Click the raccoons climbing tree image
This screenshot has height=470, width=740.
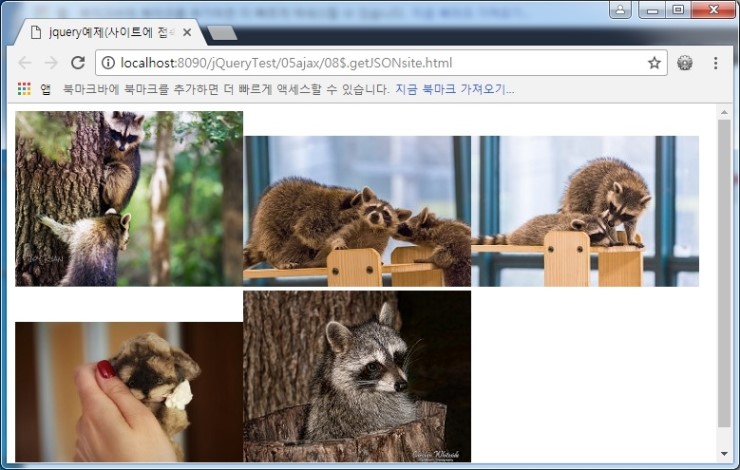point(129,198)
